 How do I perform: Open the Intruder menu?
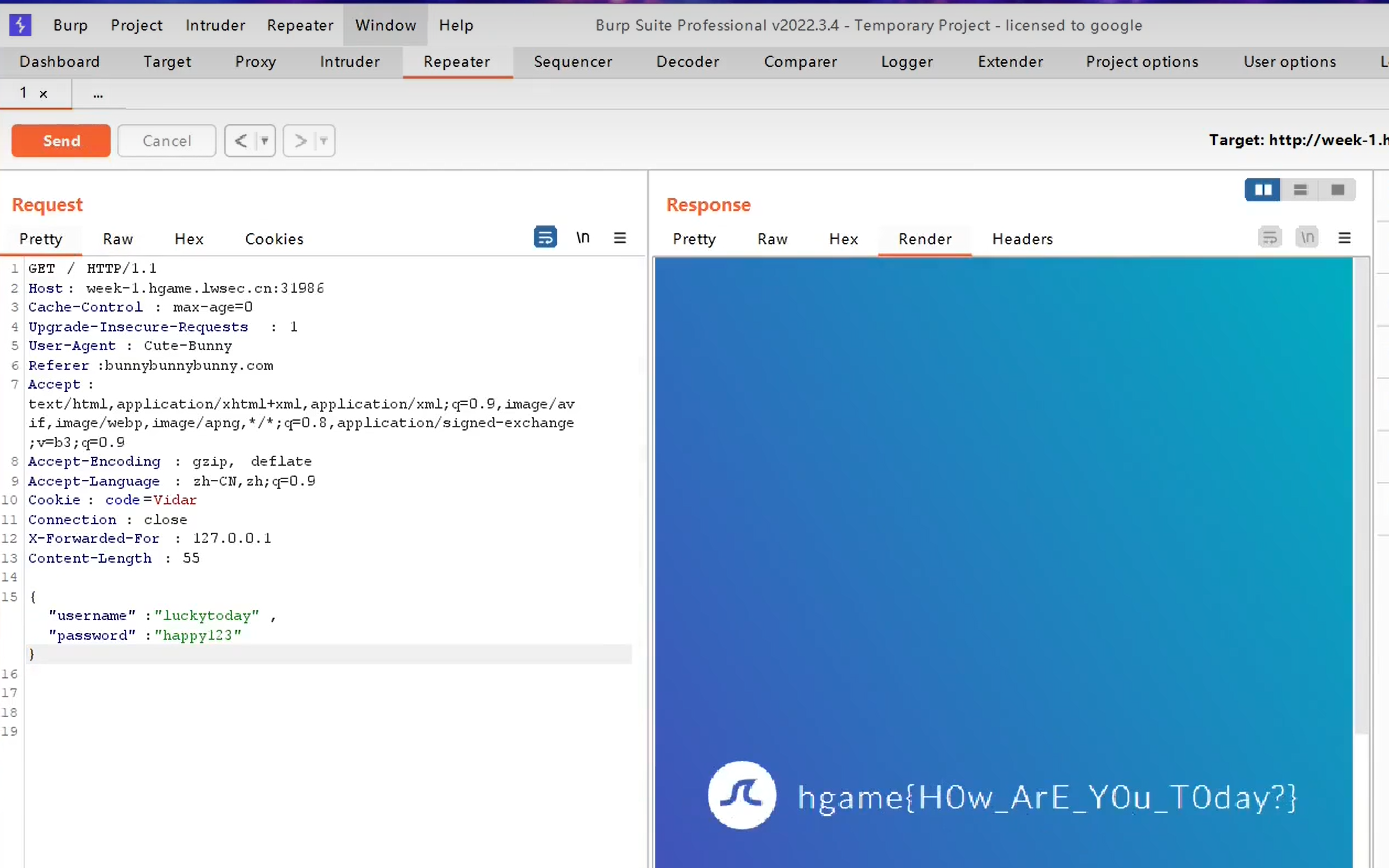click(x=215, y=25)
